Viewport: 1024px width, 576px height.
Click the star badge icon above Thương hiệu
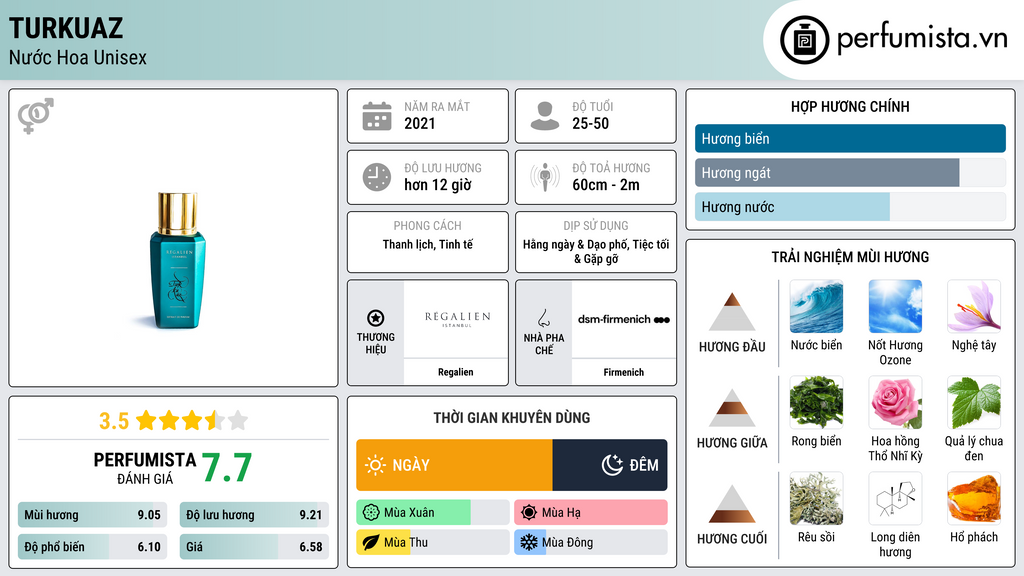(x=376, y=318)
